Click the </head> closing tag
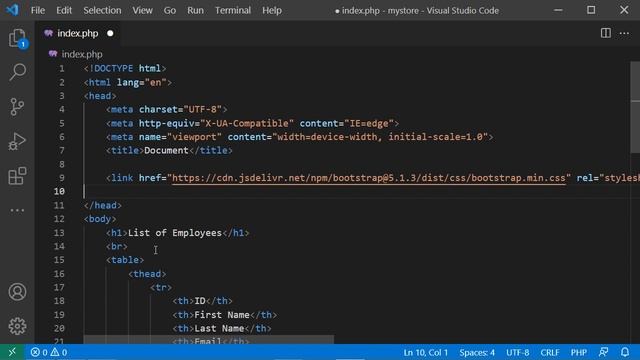 (x=102, y=205)
